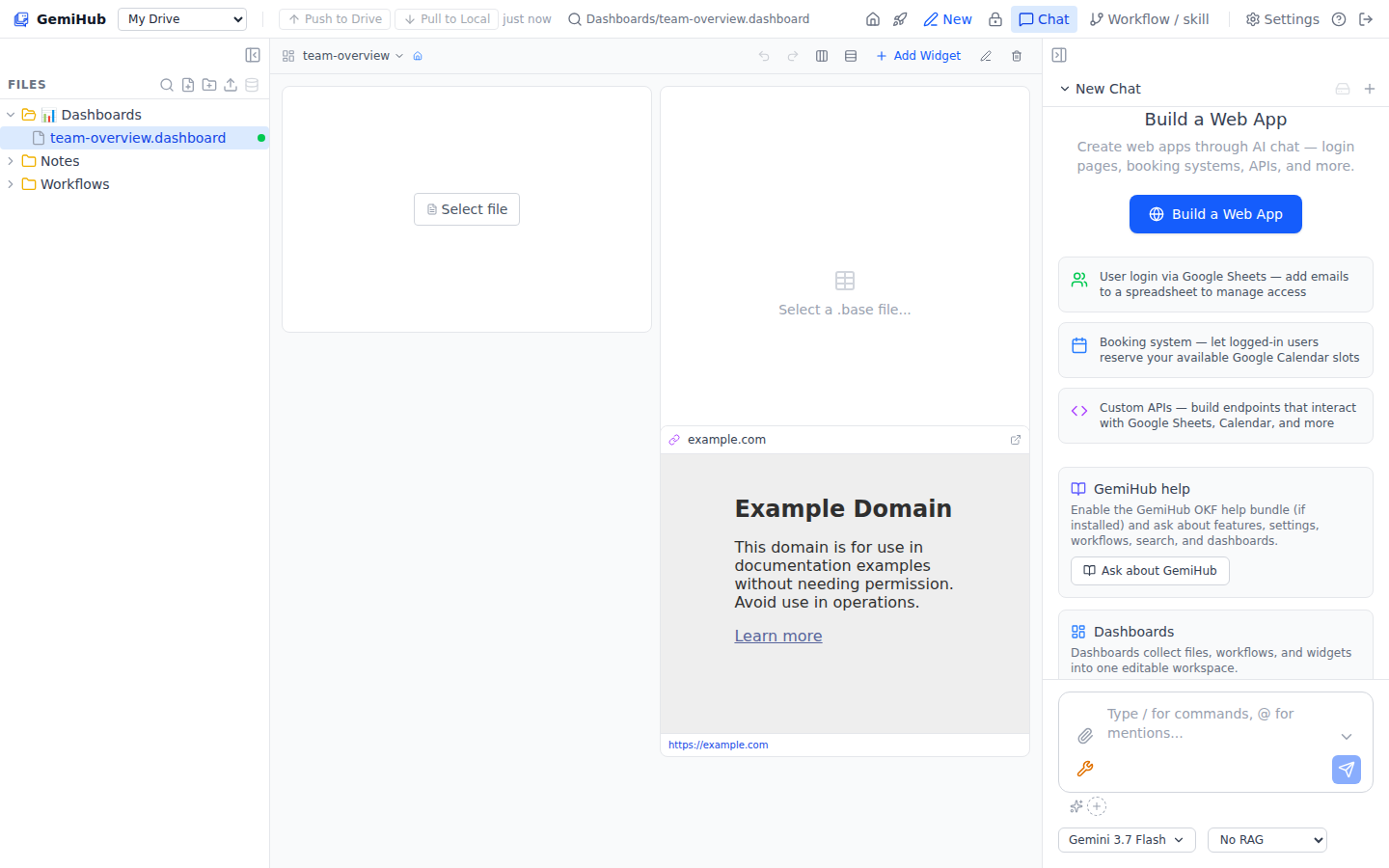Click the Select a .base file placeholder

click(845, 310)
